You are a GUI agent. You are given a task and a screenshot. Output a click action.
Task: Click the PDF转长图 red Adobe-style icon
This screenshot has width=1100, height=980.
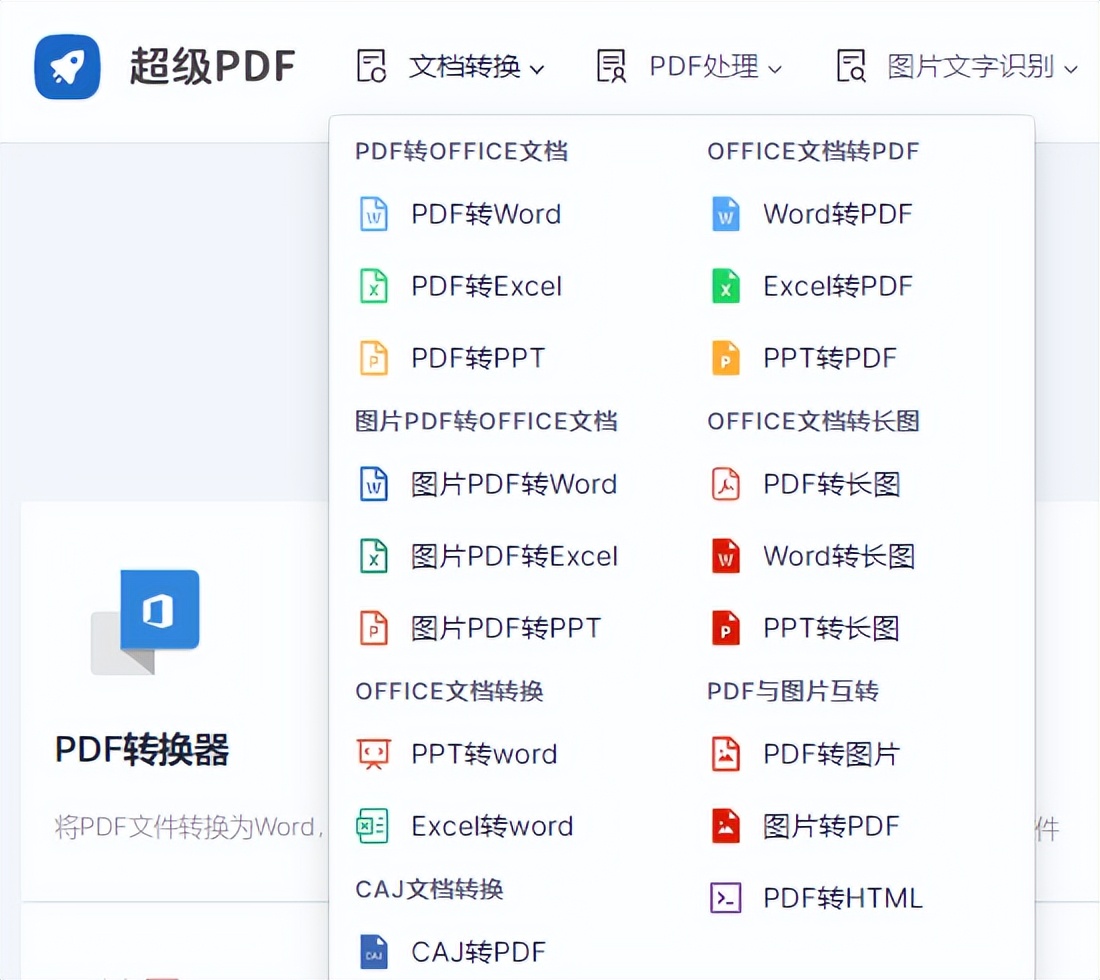pyautogui.click(x=724, y=483)
